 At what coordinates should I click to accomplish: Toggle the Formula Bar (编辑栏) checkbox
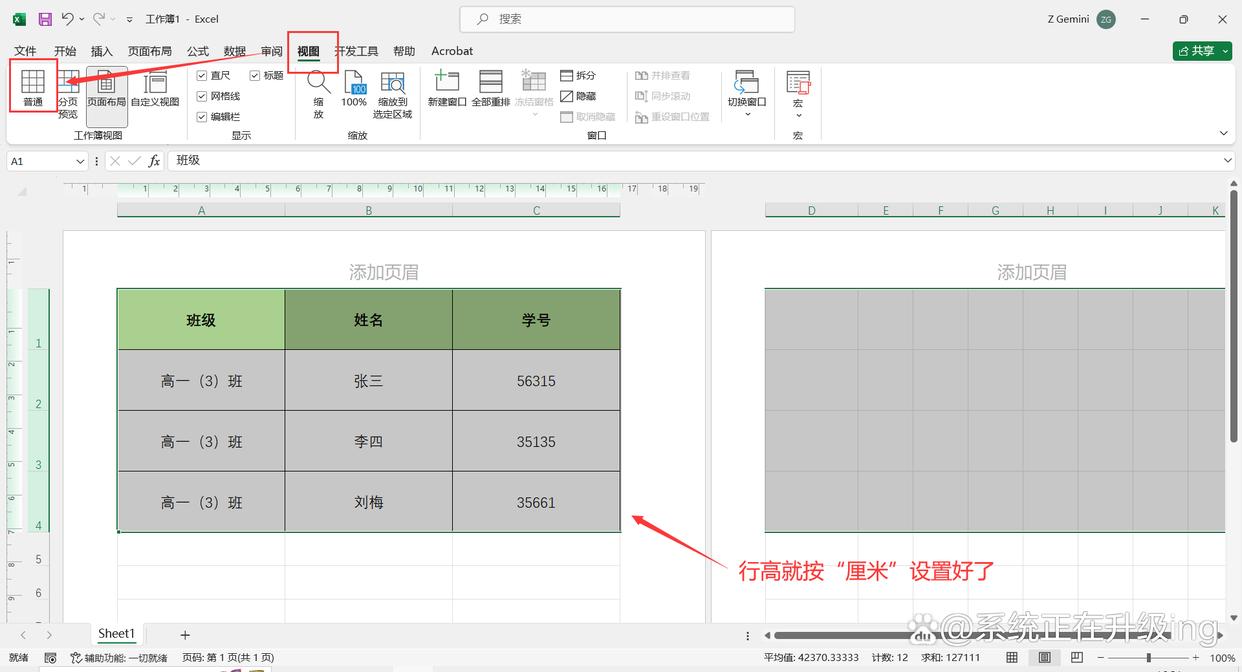219,116
